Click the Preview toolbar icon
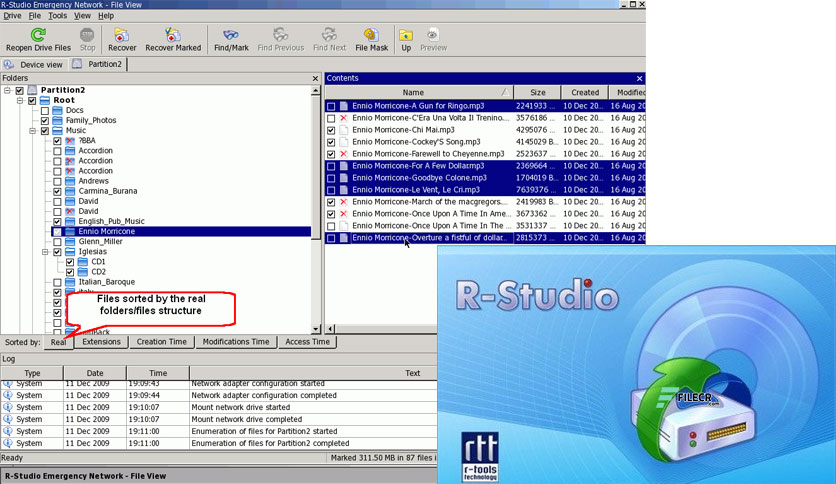This screenshot has height=484, width=836. 433,35
